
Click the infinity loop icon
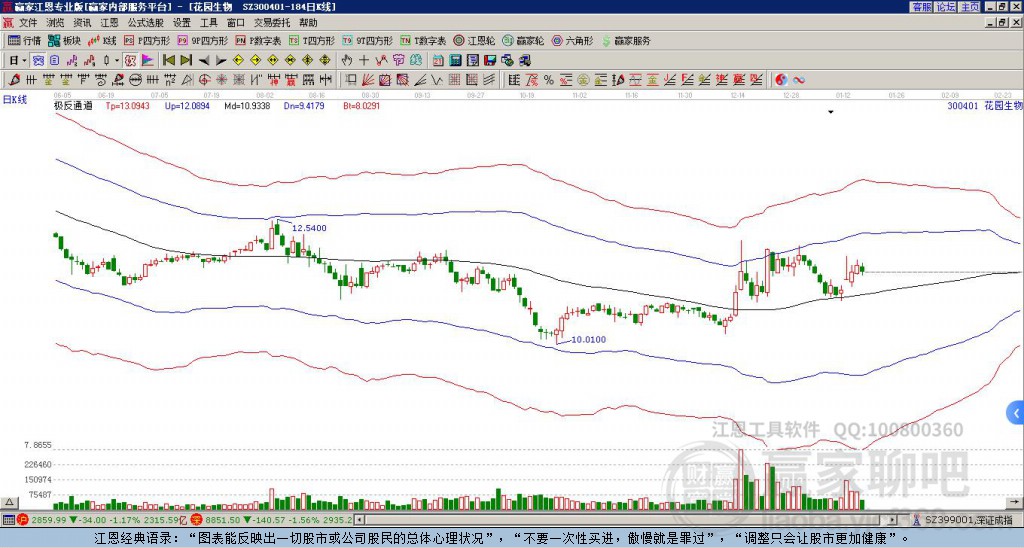[798, 80]
